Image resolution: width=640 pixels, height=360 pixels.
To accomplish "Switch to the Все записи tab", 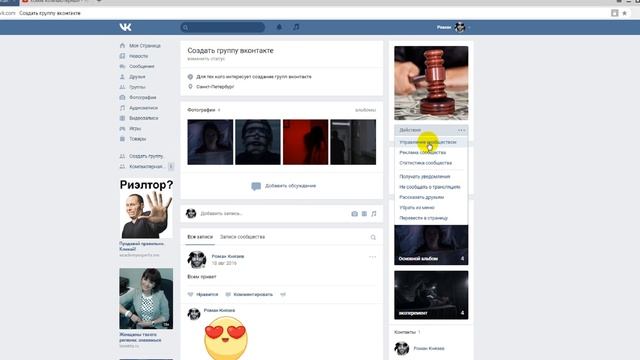I will 200,237.
